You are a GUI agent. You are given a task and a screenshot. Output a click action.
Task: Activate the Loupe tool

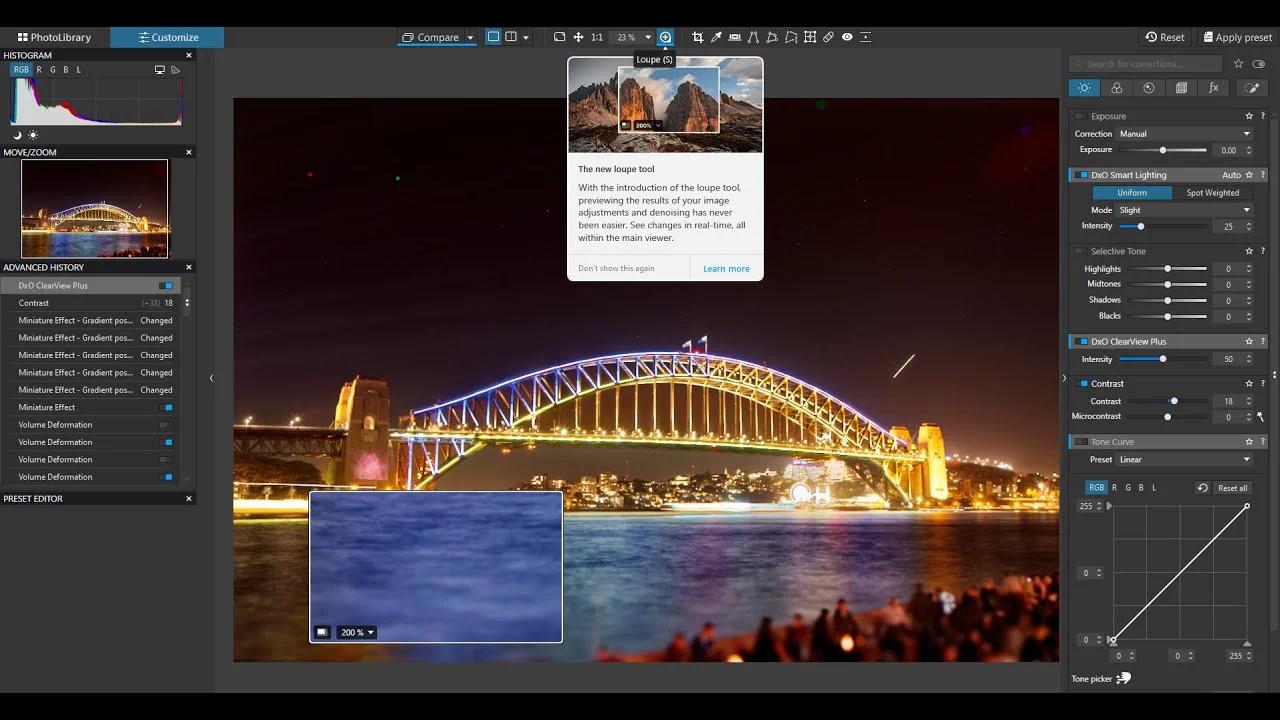665,37
